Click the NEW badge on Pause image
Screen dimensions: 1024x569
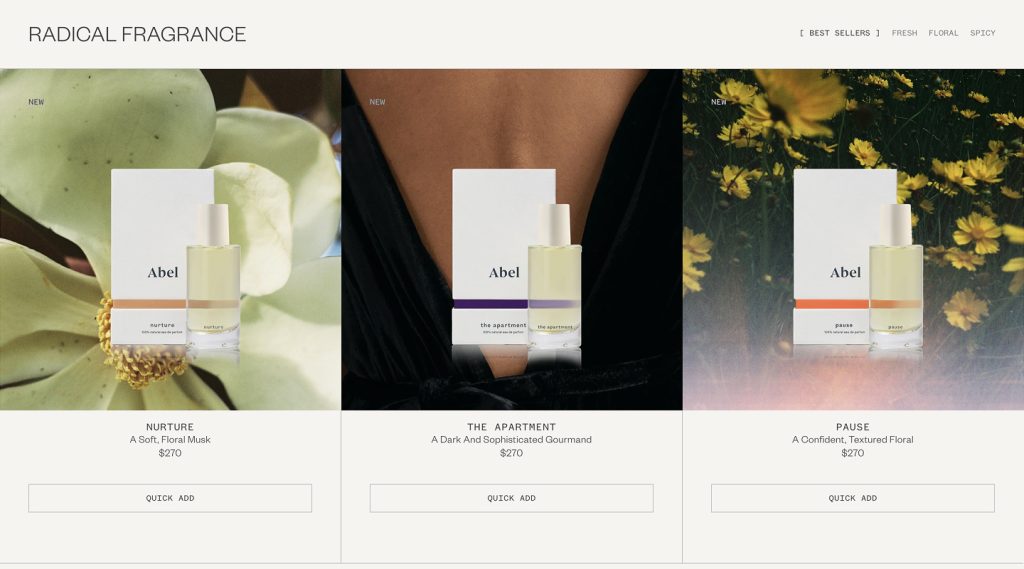tap(718, 102)
